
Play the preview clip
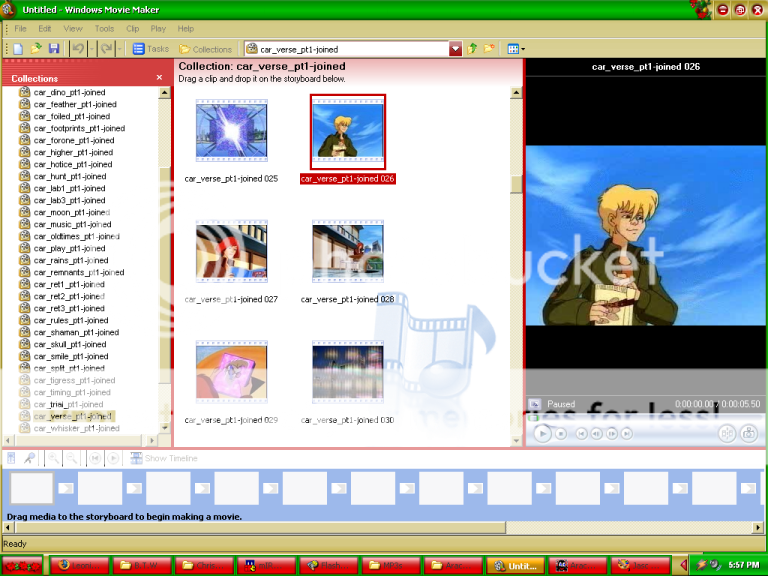[x=542, y=433]
